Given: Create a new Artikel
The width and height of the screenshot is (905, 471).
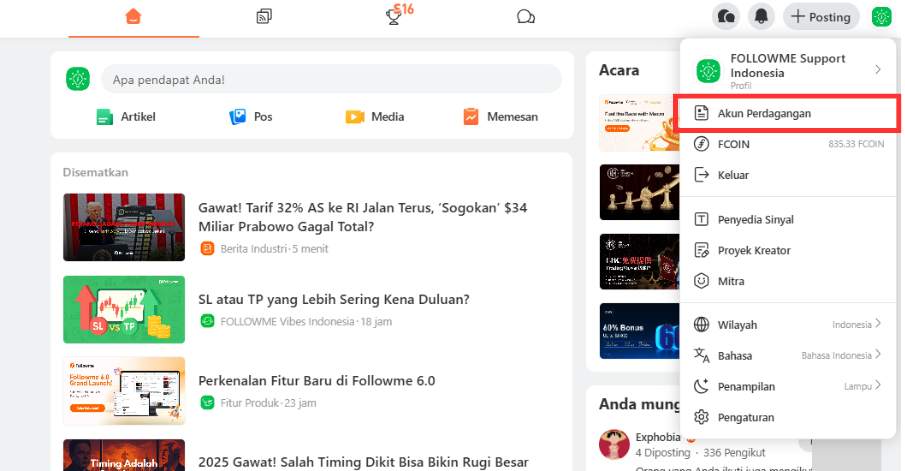Looking at the screenshot, I should point(126,117).
